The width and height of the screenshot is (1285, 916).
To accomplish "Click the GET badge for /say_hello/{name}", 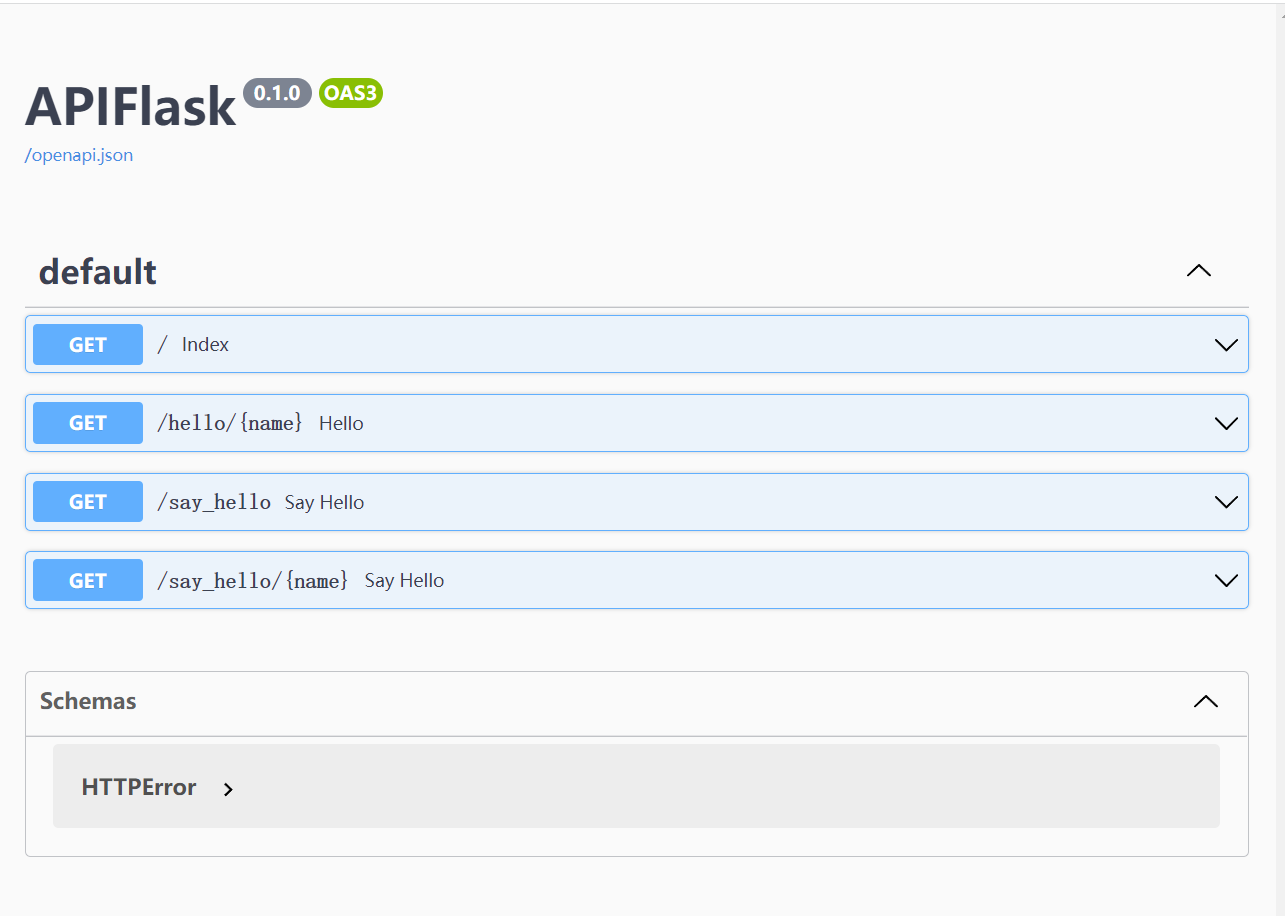I will pos(88,580).
